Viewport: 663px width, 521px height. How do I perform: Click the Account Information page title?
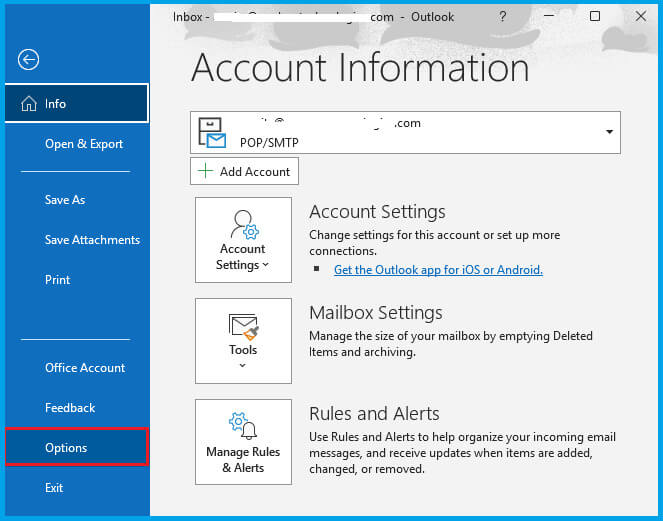click(360, 67)
